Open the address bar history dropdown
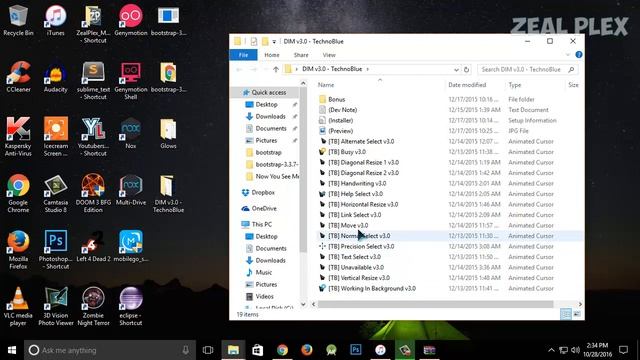This screenshot has height=360, width=640. (456, 69)
